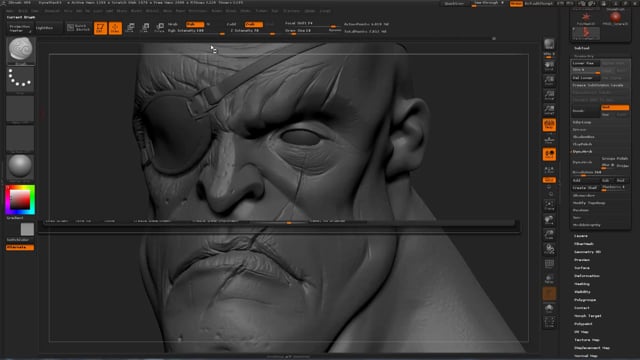Image resolution: width=640 pixels, height=360 pixels.
Task: Click the Xpose icon
Action: tap(549, 322)
